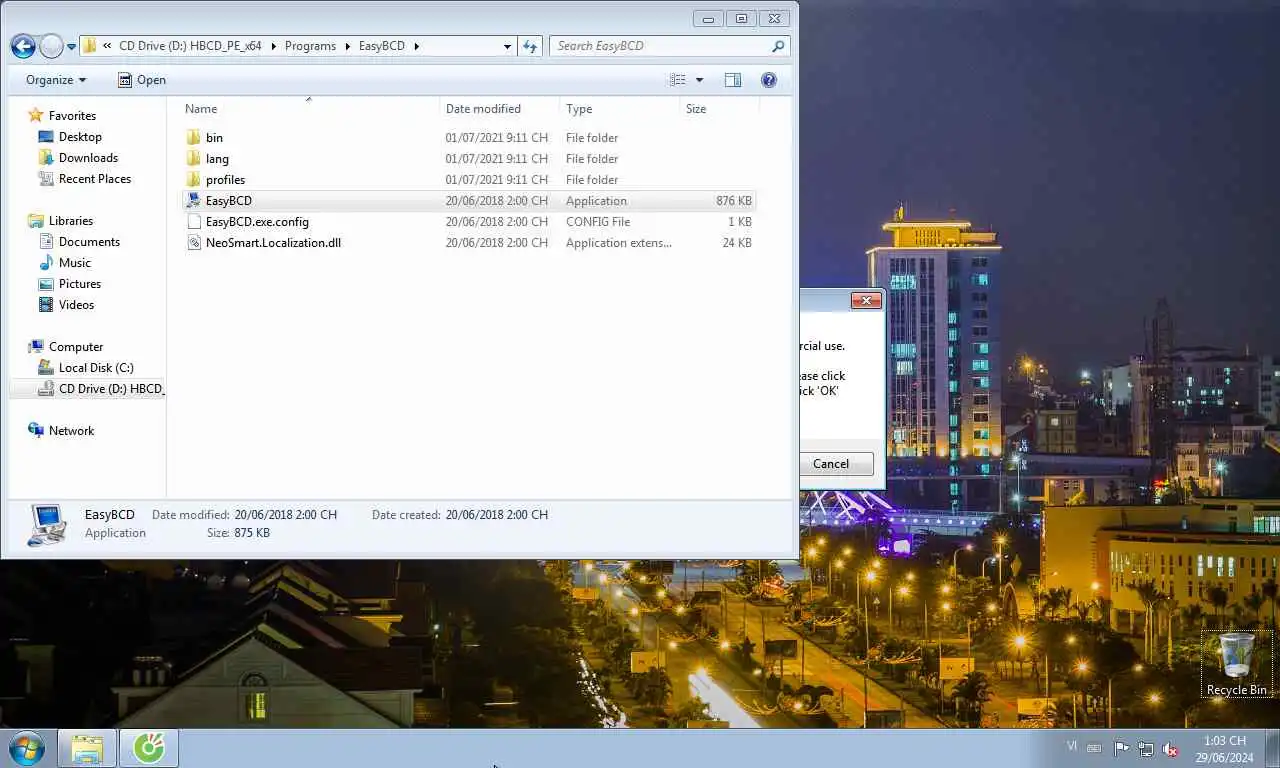Select NeoSmart.Localization.dll file icon
1280x768 pixels.
click(194, 243)
